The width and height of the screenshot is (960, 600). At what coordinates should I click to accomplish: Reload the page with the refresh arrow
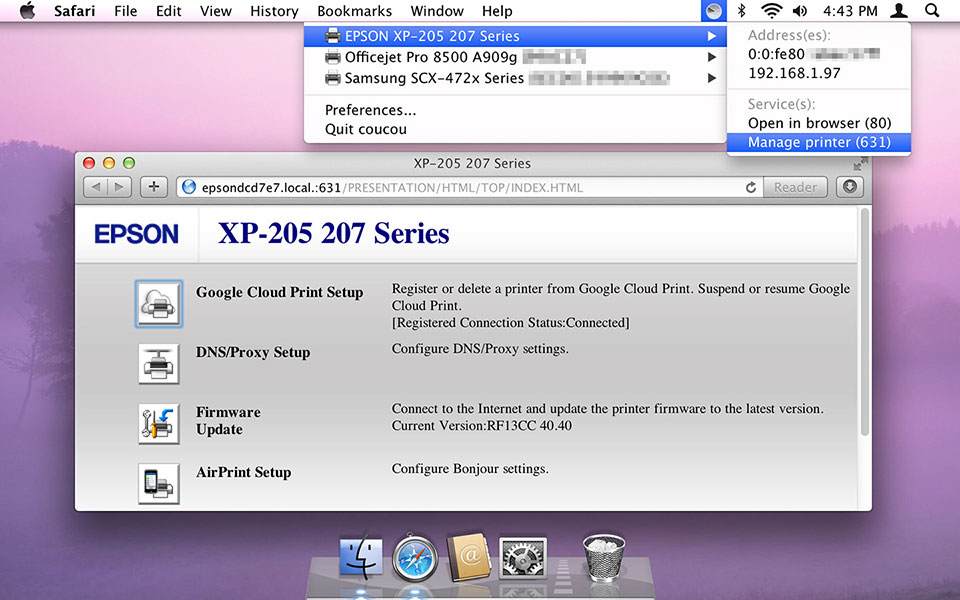pyautogui.click(x=751, y=187)
